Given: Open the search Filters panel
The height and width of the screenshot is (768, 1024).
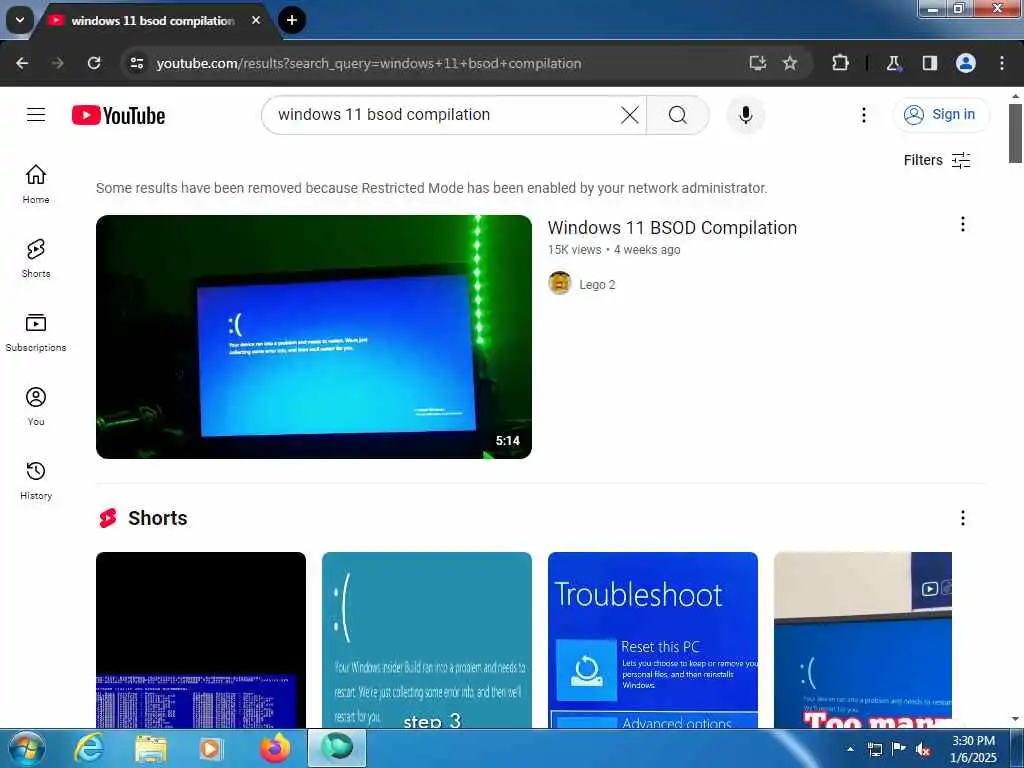Looking at the screenshot, I should 936,160.
